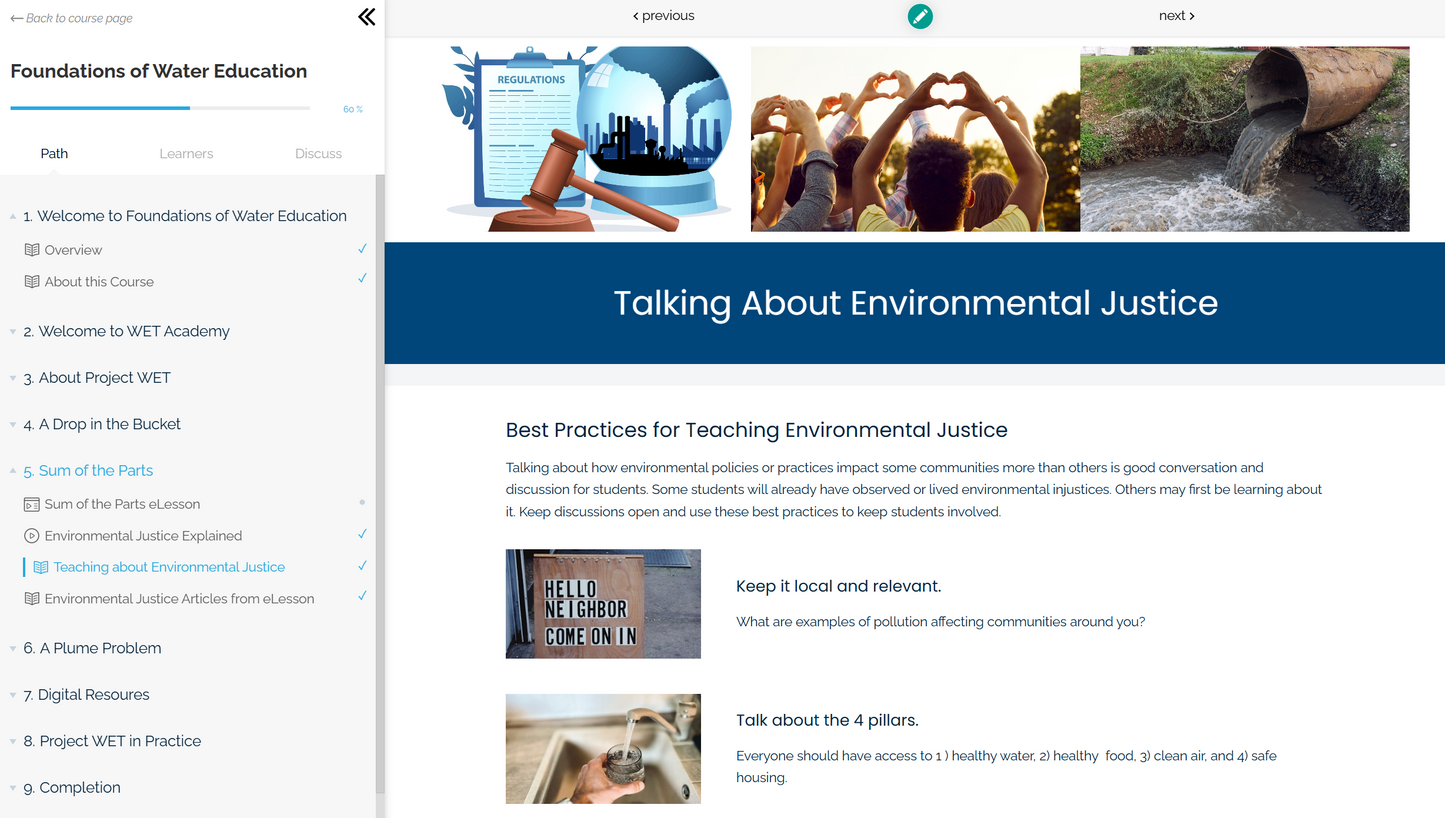Open the Discuss tab
This screenshot has width=1445, height=818.
pos(318,153)
